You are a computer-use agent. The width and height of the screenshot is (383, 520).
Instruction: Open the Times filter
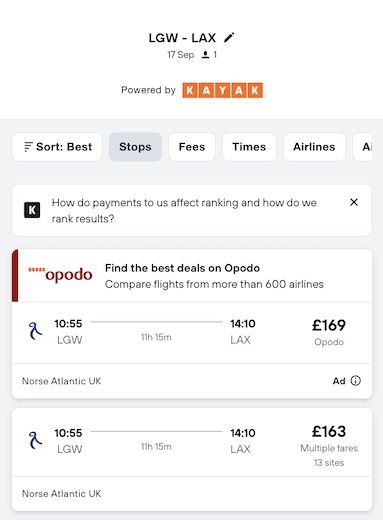249,147
